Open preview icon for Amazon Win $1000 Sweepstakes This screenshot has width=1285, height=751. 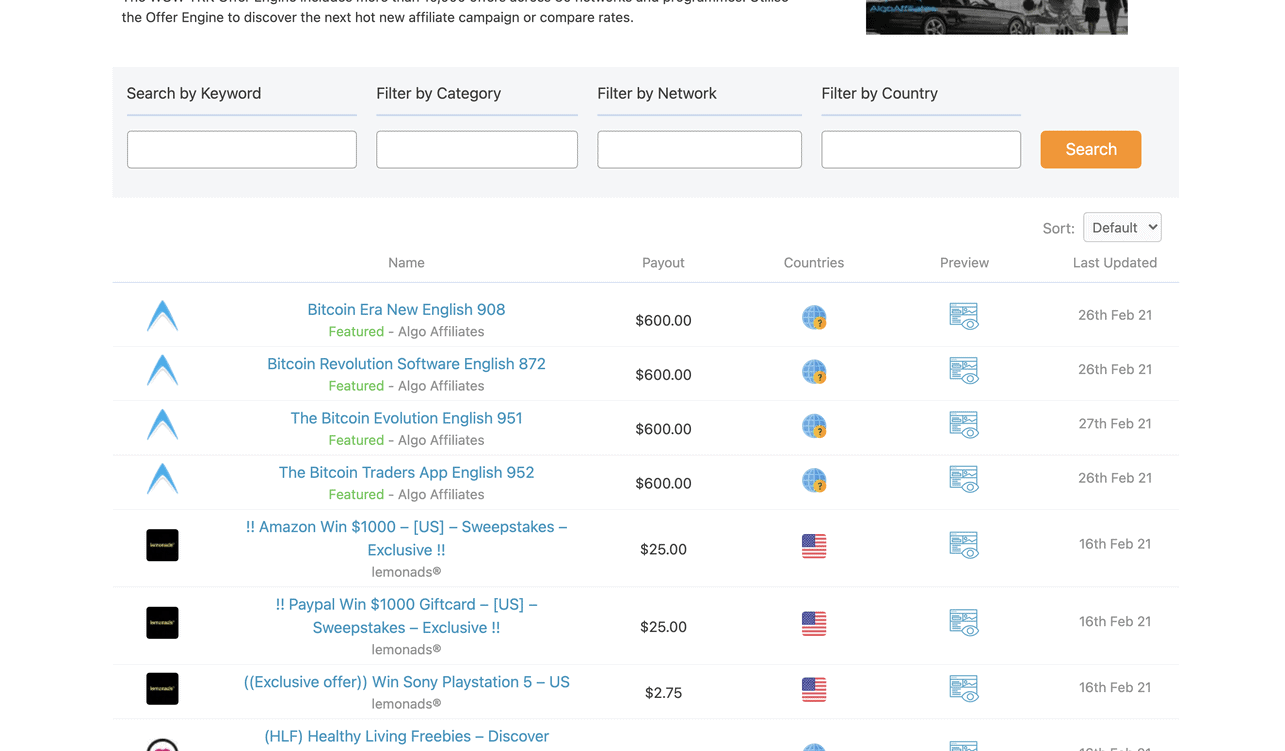pos(964,545)
